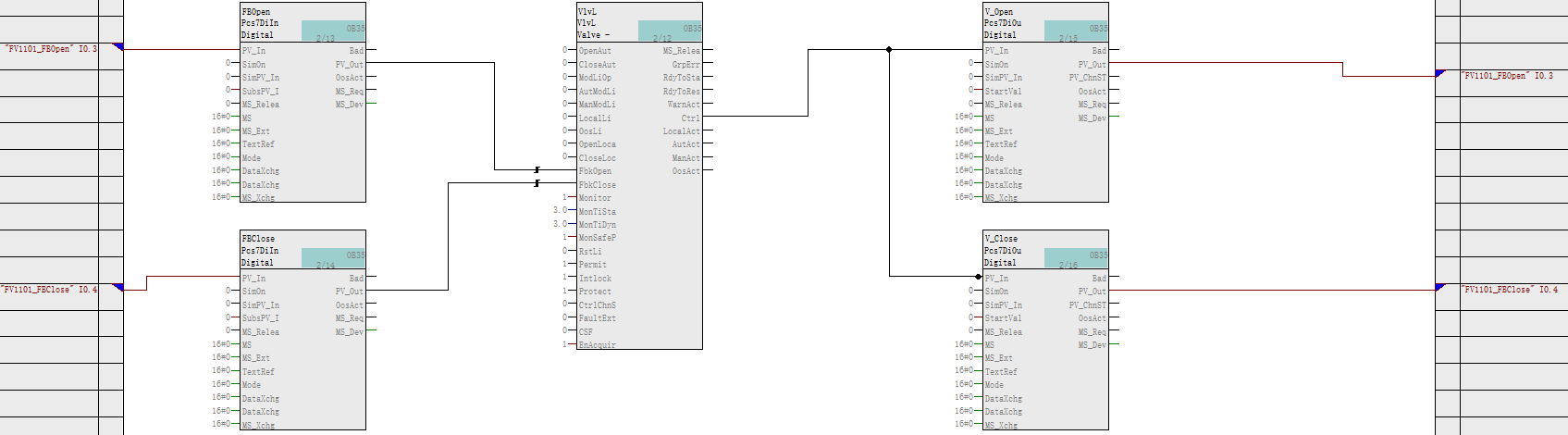
Task: Click blue triangle marker beside right FV1101_FBClose I0.4
Action: (x=1440, y=287)
